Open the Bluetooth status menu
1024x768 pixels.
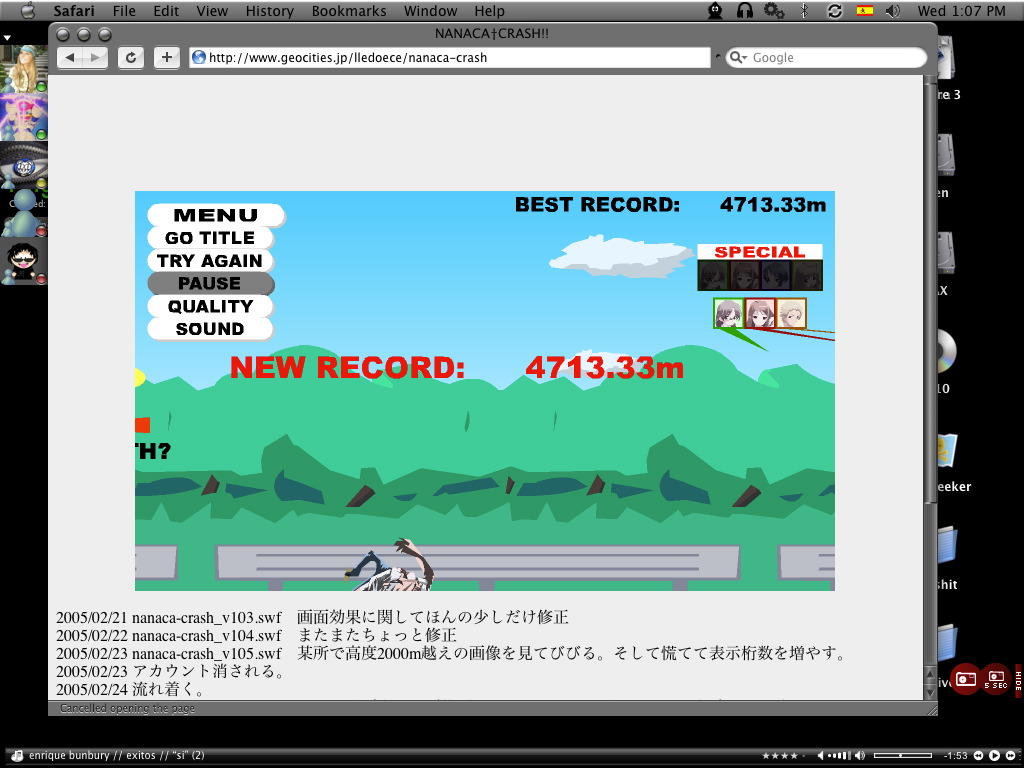pyautogui.click(x=805, y=10)
